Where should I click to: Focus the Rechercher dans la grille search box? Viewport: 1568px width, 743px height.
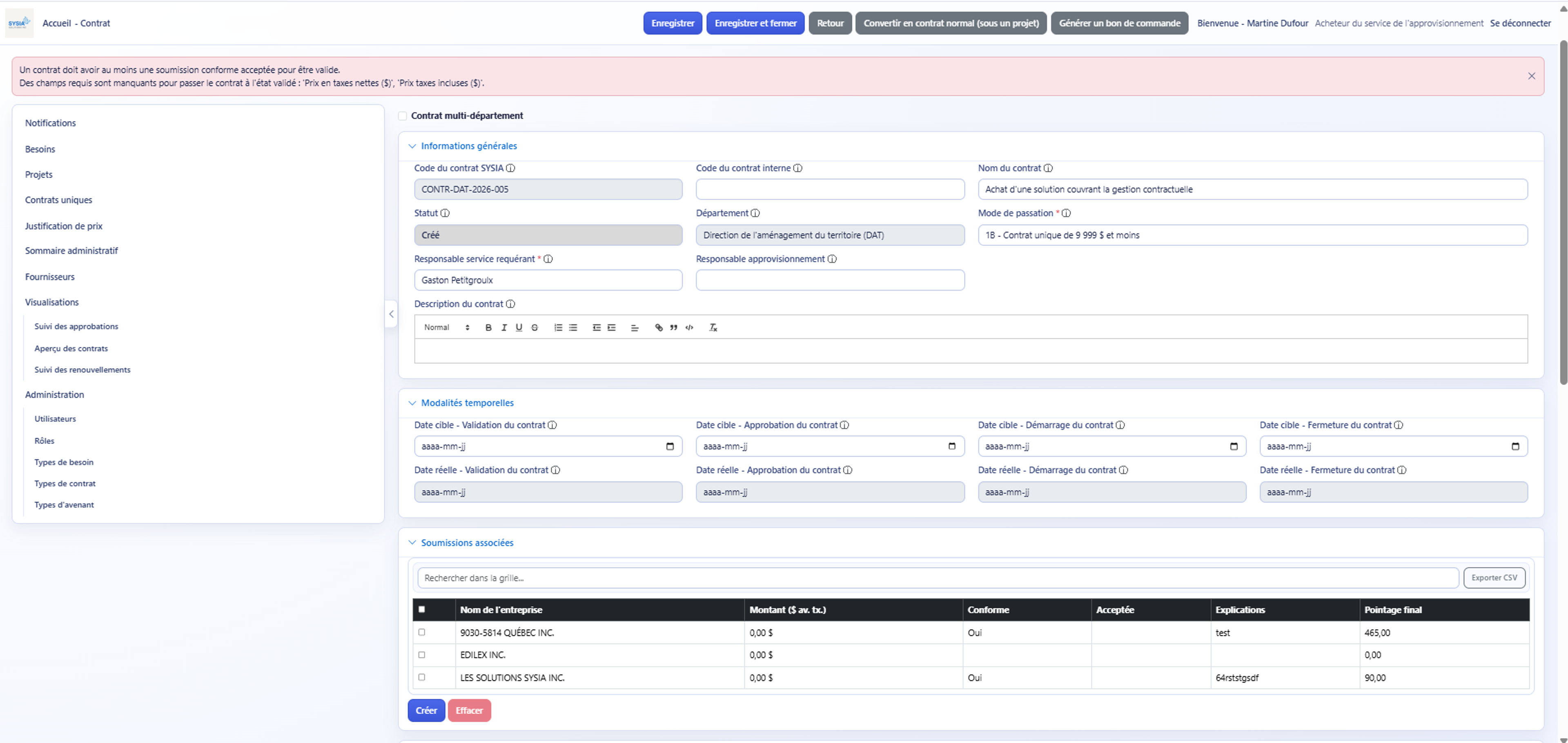tap(938, 578)
